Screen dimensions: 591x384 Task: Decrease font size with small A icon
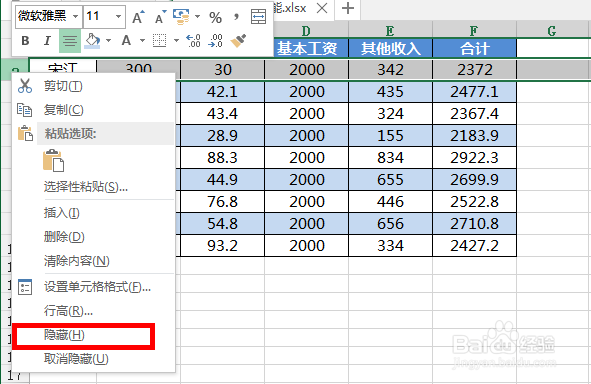161,17
